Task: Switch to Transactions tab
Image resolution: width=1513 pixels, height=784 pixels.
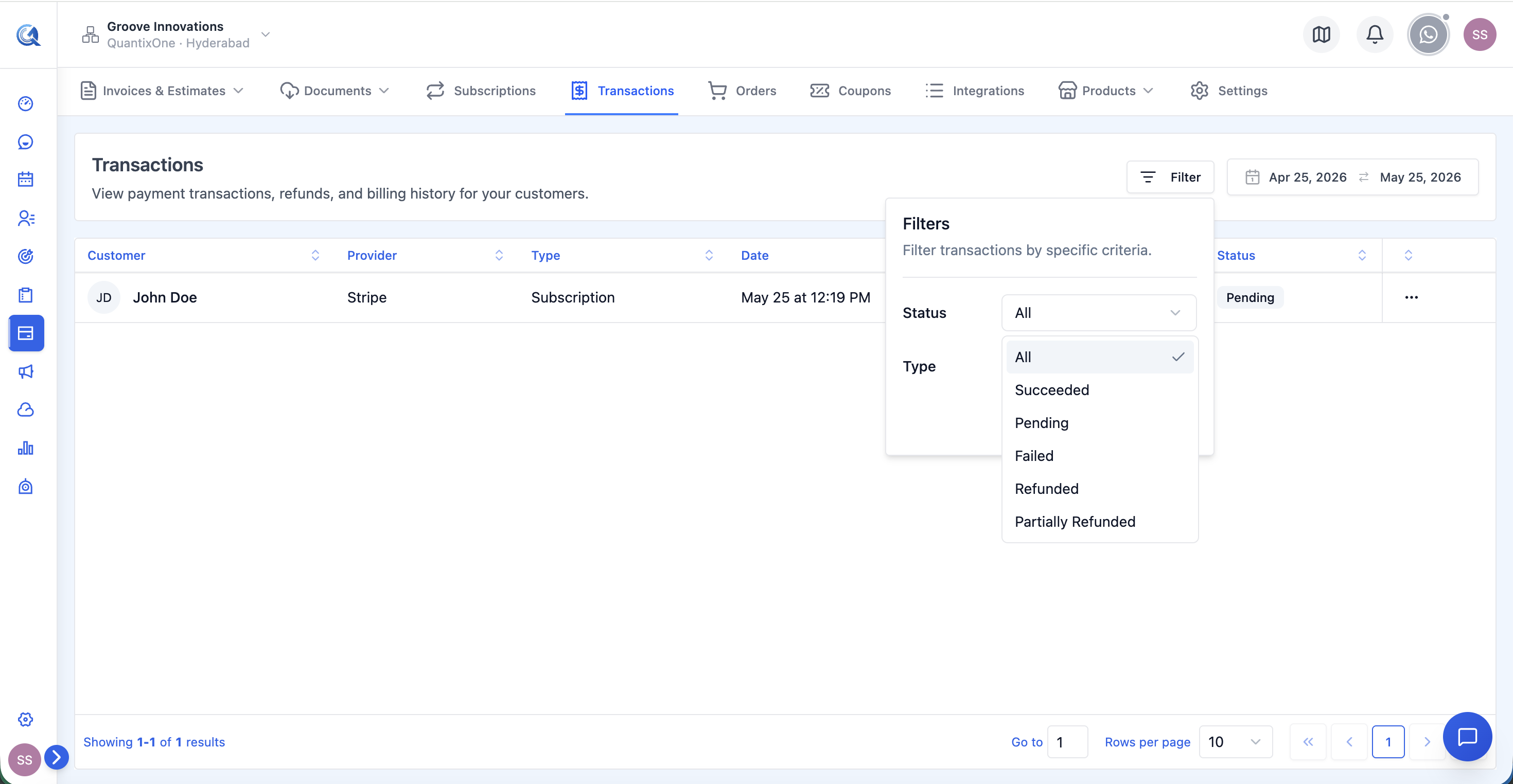Action: (x=622, y=91)
